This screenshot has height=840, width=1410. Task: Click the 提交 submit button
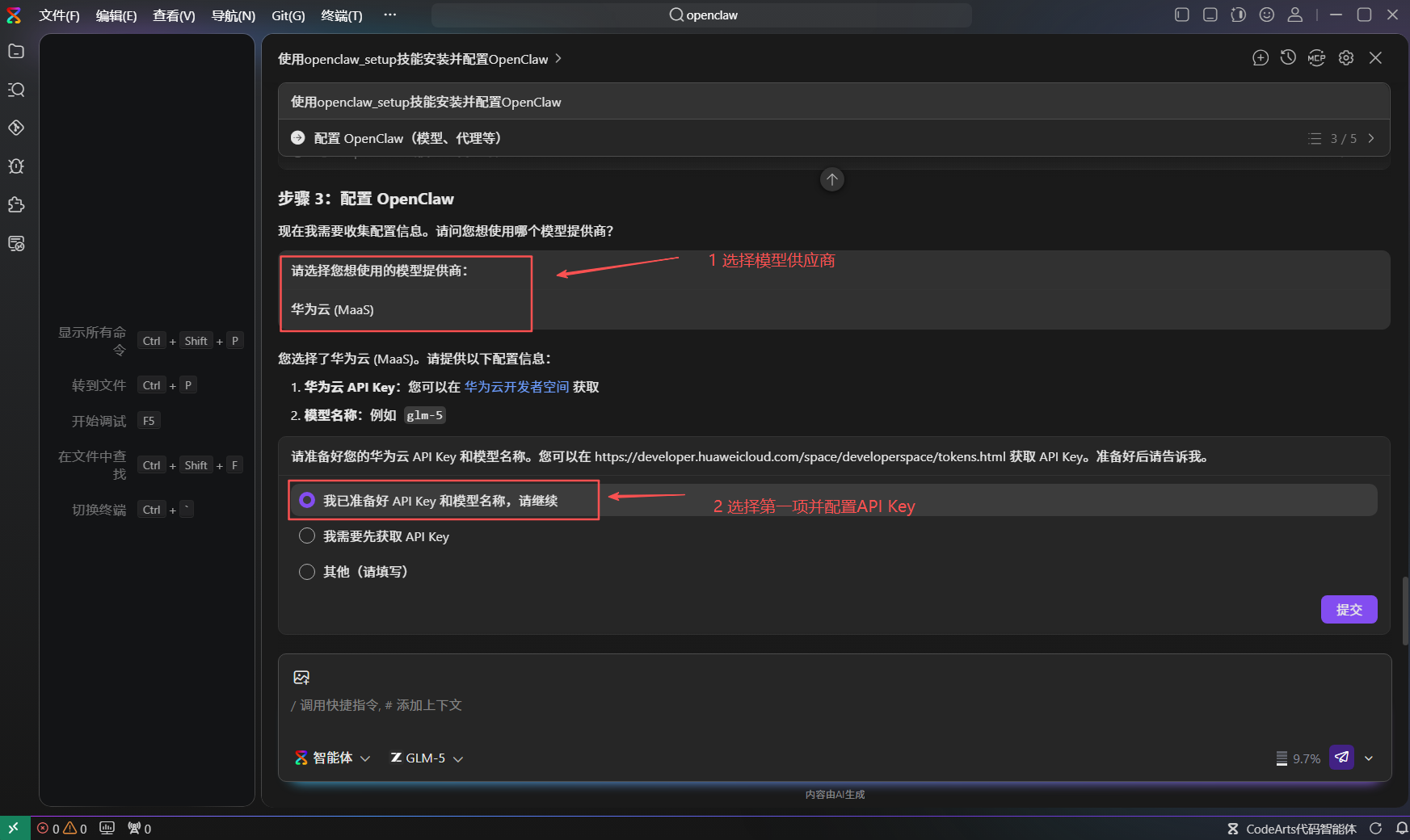1349,610
